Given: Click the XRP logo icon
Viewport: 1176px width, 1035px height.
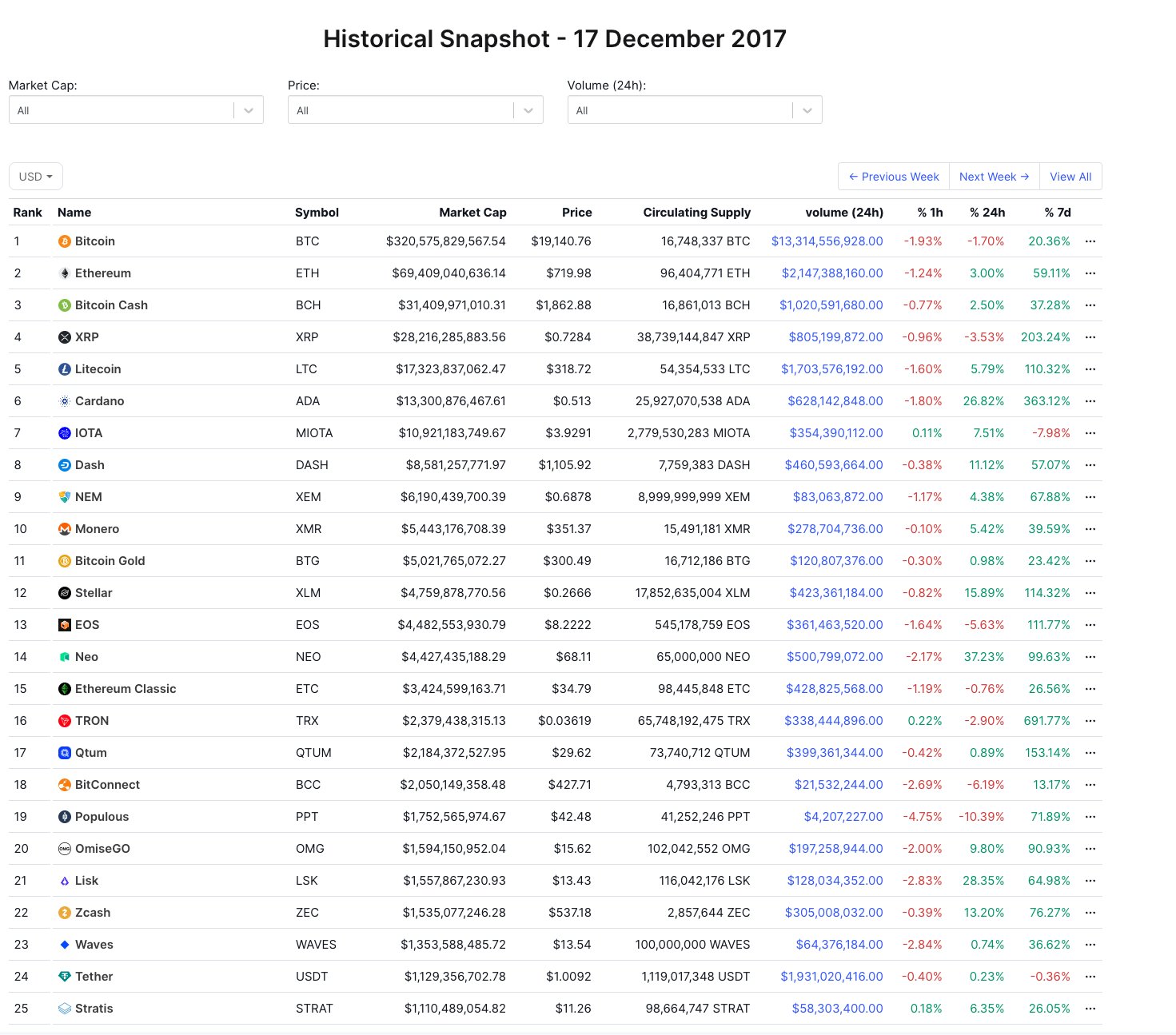Looking at the screenshot, I should coord(65,337).
